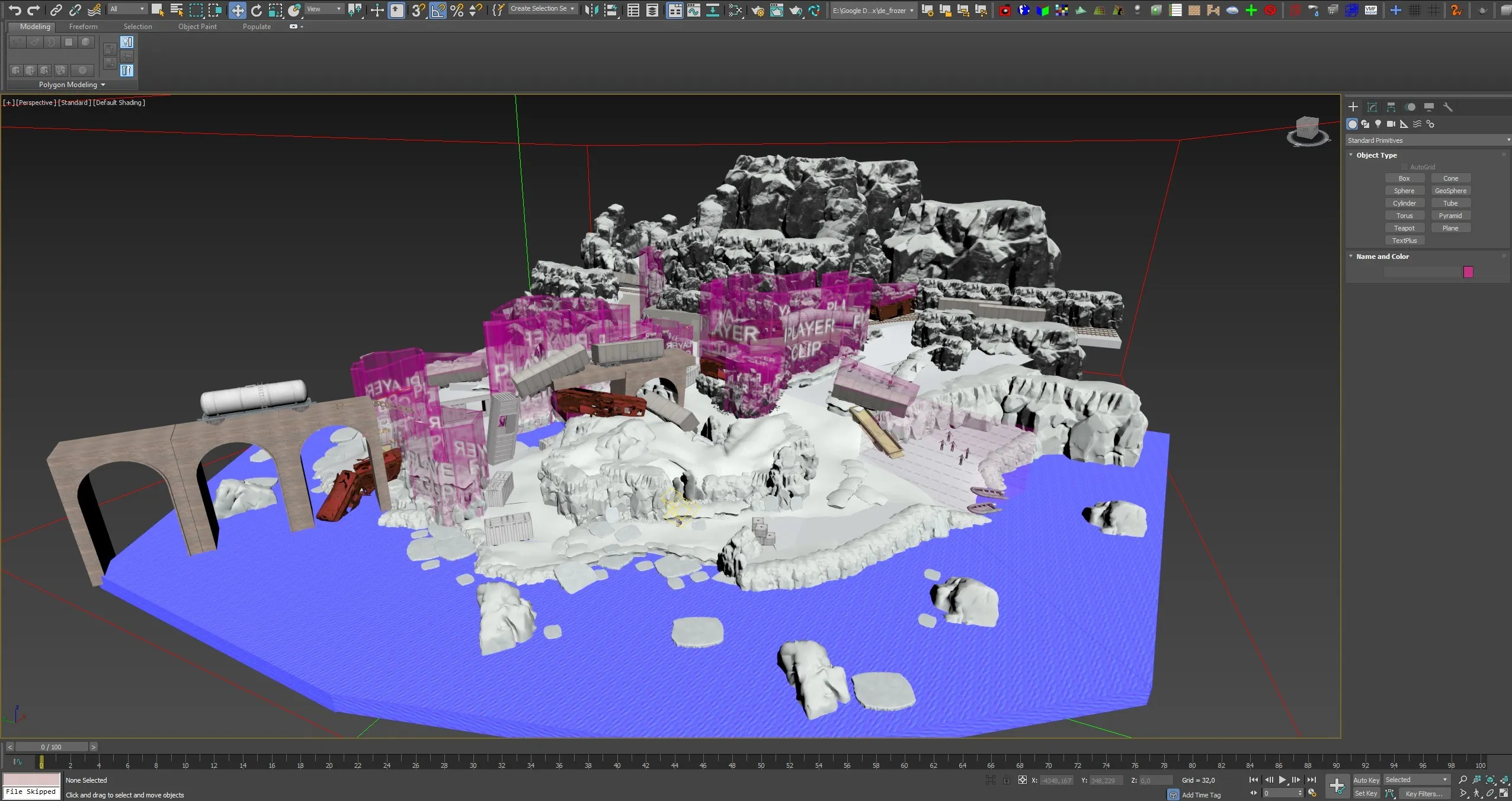Click the Redo arrow icon

(34, 9)
